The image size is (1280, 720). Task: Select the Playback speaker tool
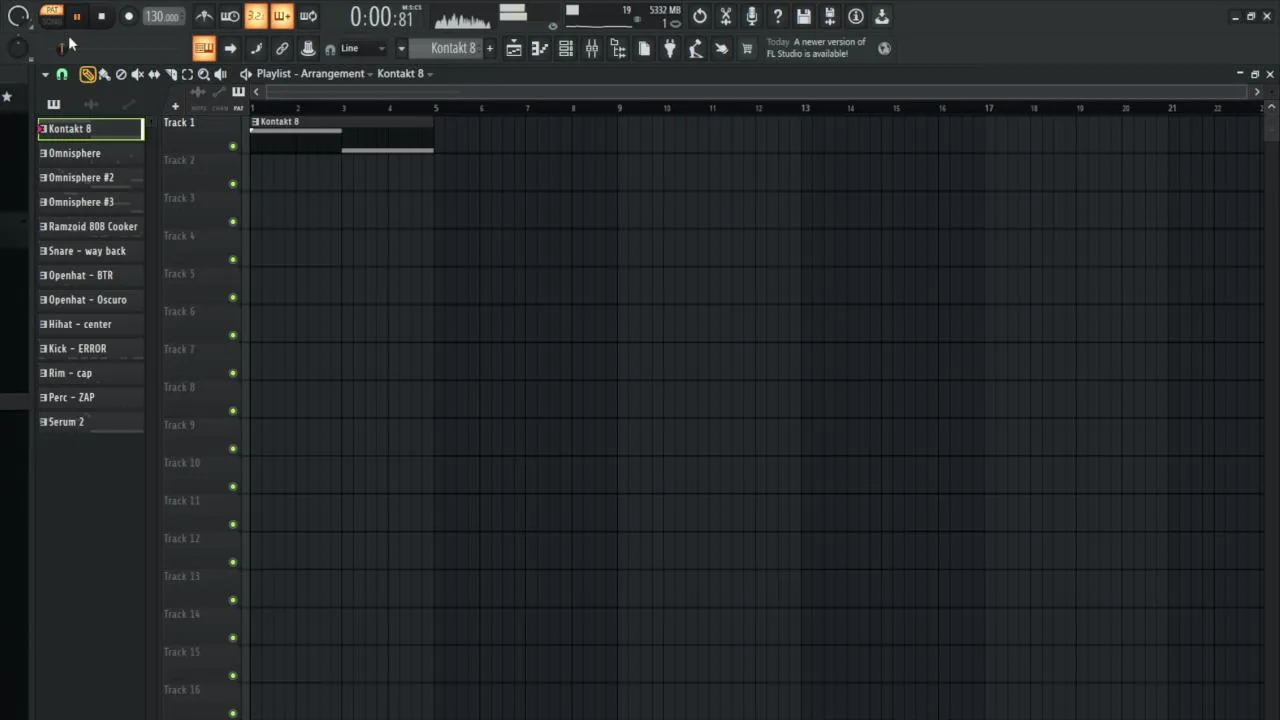[x=220, y=74]
